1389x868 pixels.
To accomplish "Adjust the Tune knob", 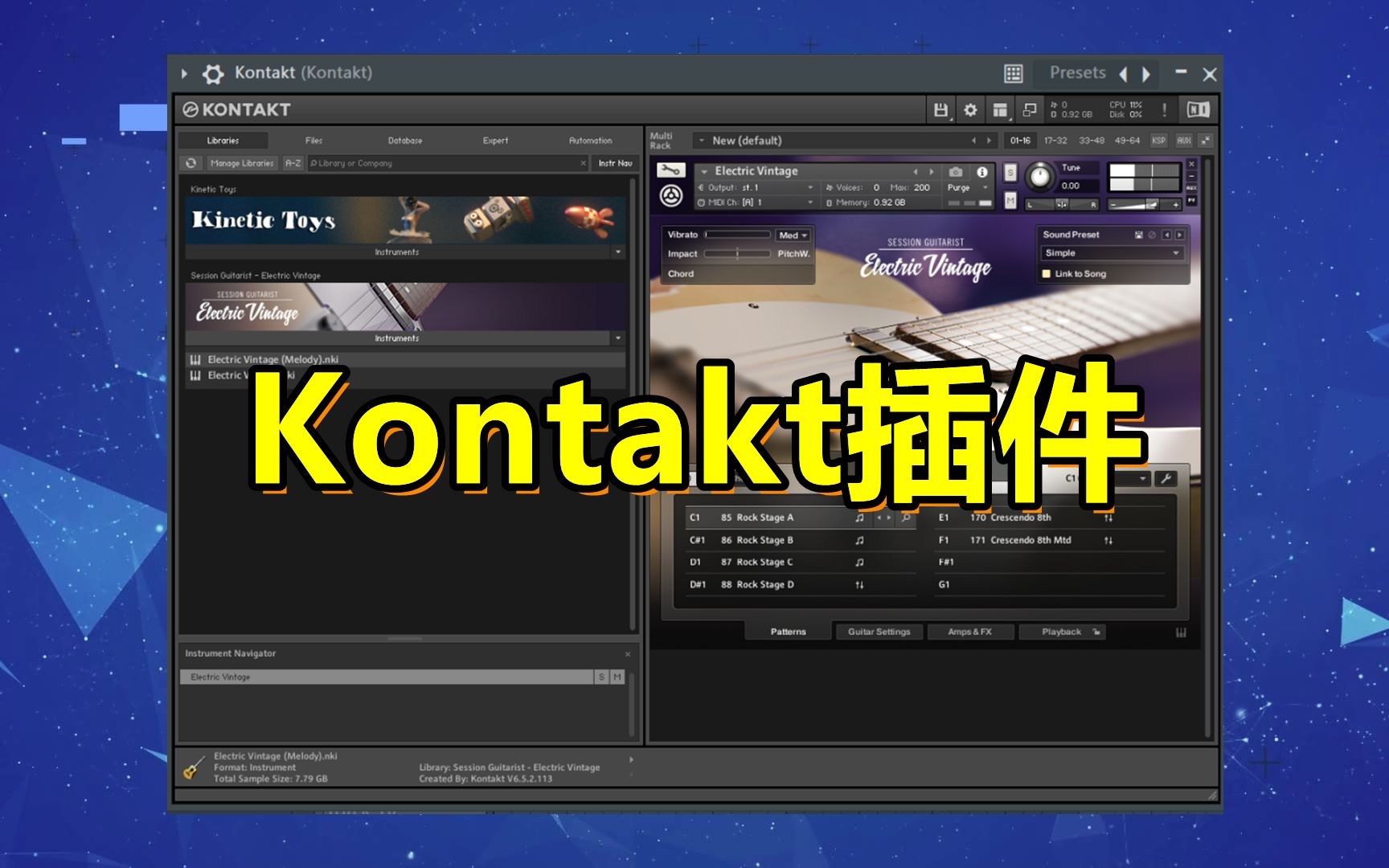I will (x=1039, y=177).
